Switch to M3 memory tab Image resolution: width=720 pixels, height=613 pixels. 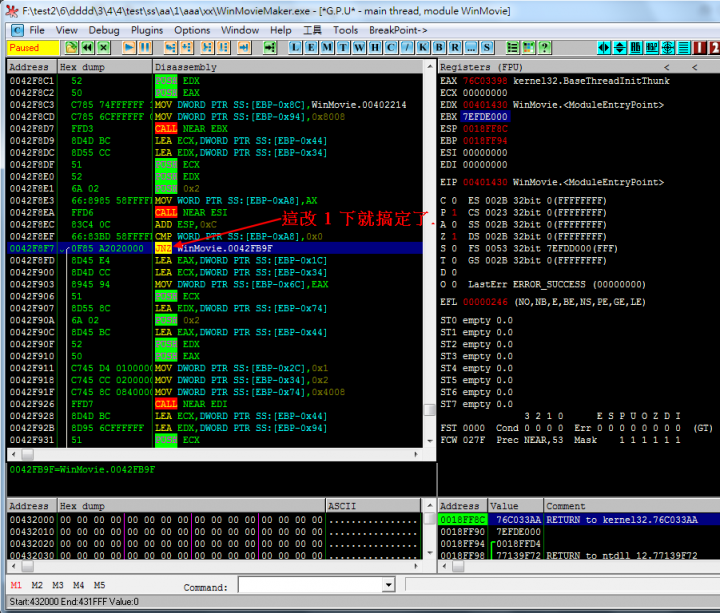pos(57,585)
